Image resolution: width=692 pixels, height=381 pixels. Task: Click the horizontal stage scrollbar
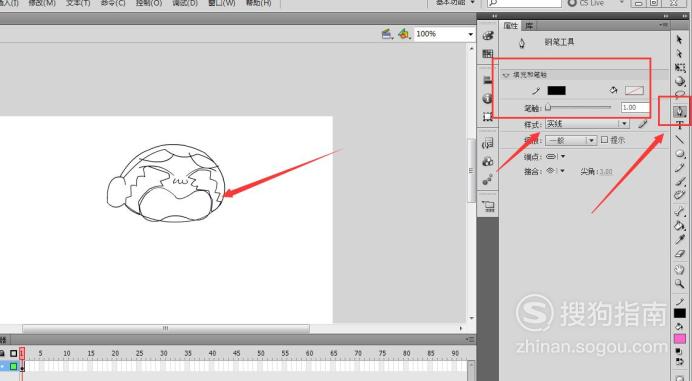click(x=166, y=328)
